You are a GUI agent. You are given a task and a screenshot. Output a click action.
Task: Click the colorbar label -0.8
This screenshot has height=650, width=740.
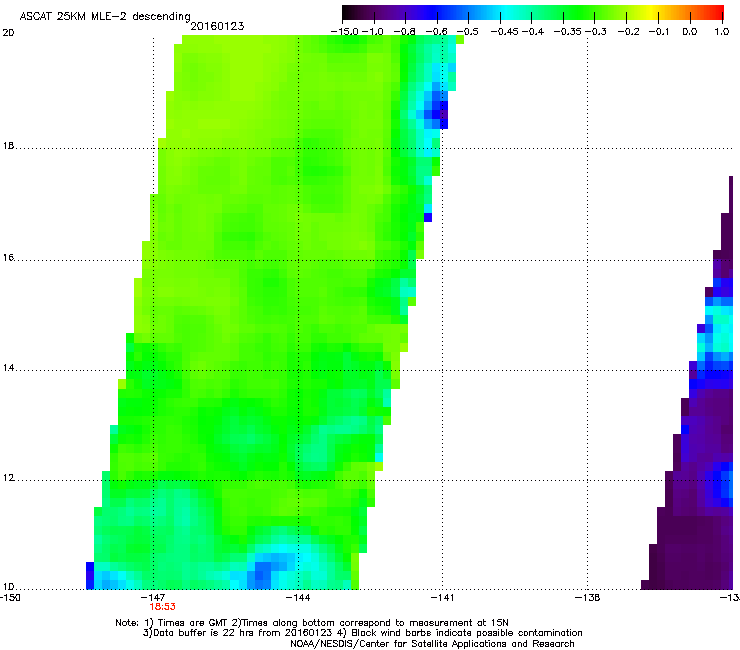(404, 32)
